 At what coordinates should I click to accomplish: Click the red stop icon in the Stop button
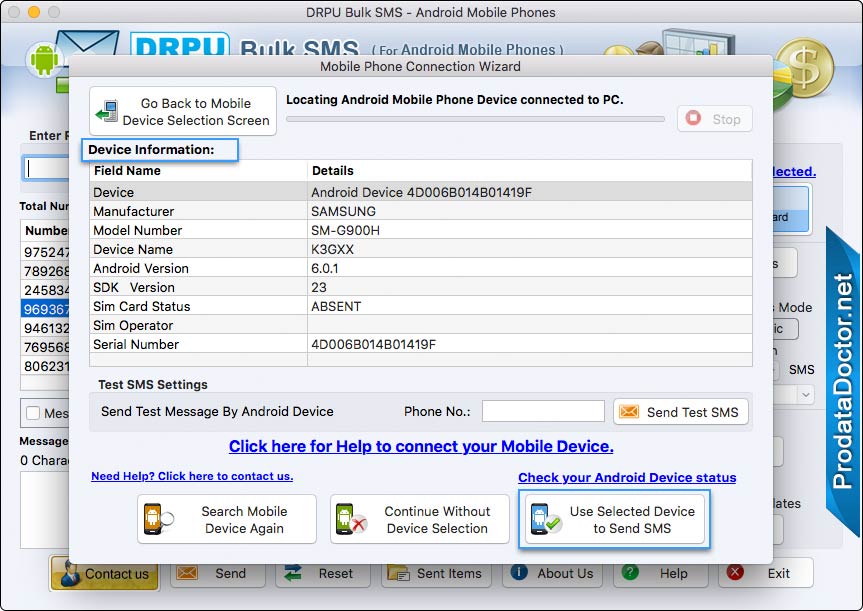[x=693, y=118]
